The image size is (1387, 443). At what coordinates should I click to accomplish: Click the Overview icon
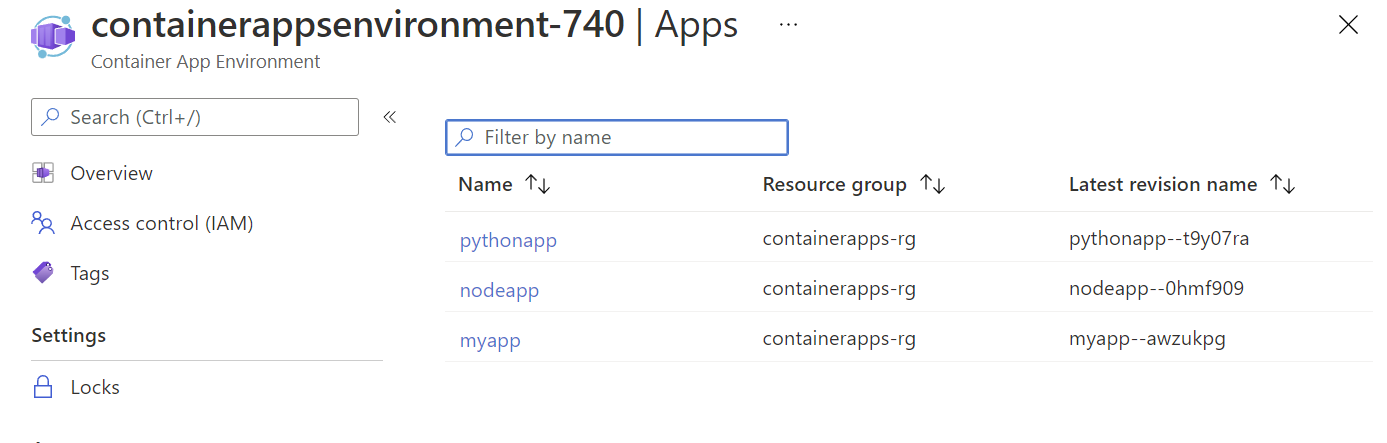click(x=42, y=173)
